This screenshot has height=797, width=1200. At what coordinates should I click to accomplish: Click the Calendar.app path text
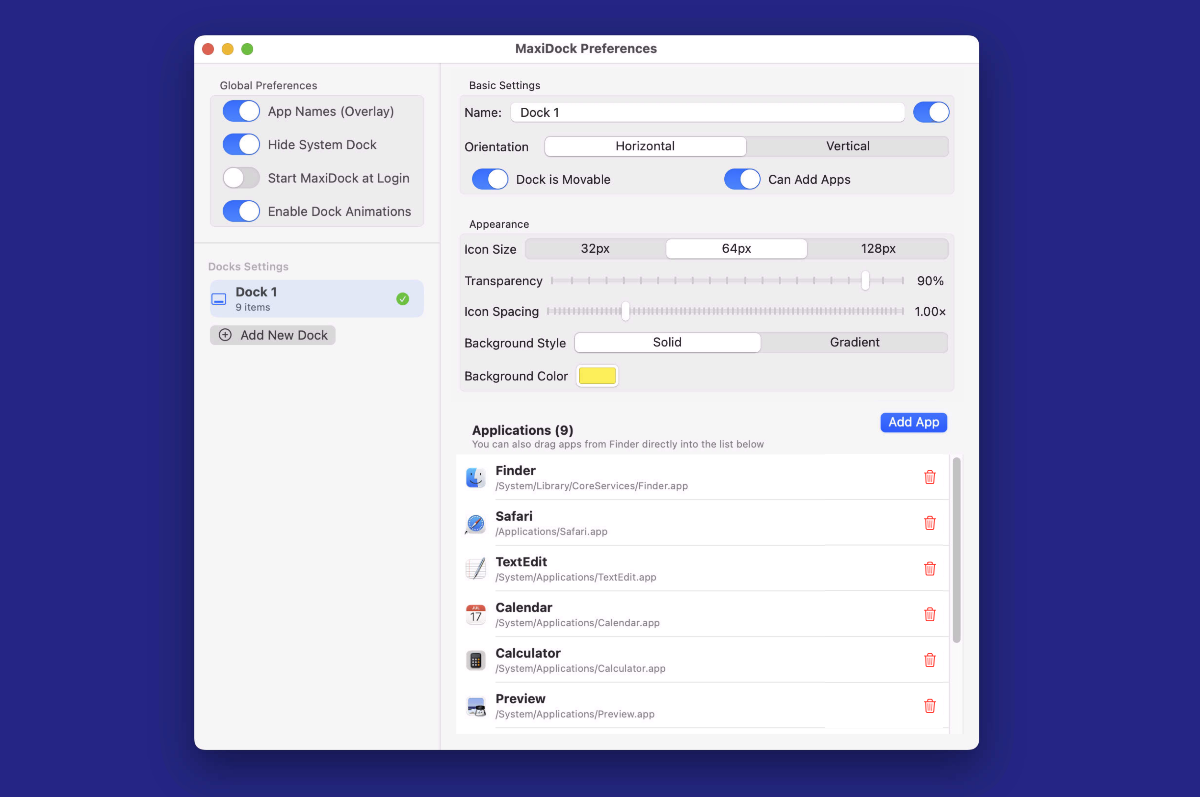point(578,623)
